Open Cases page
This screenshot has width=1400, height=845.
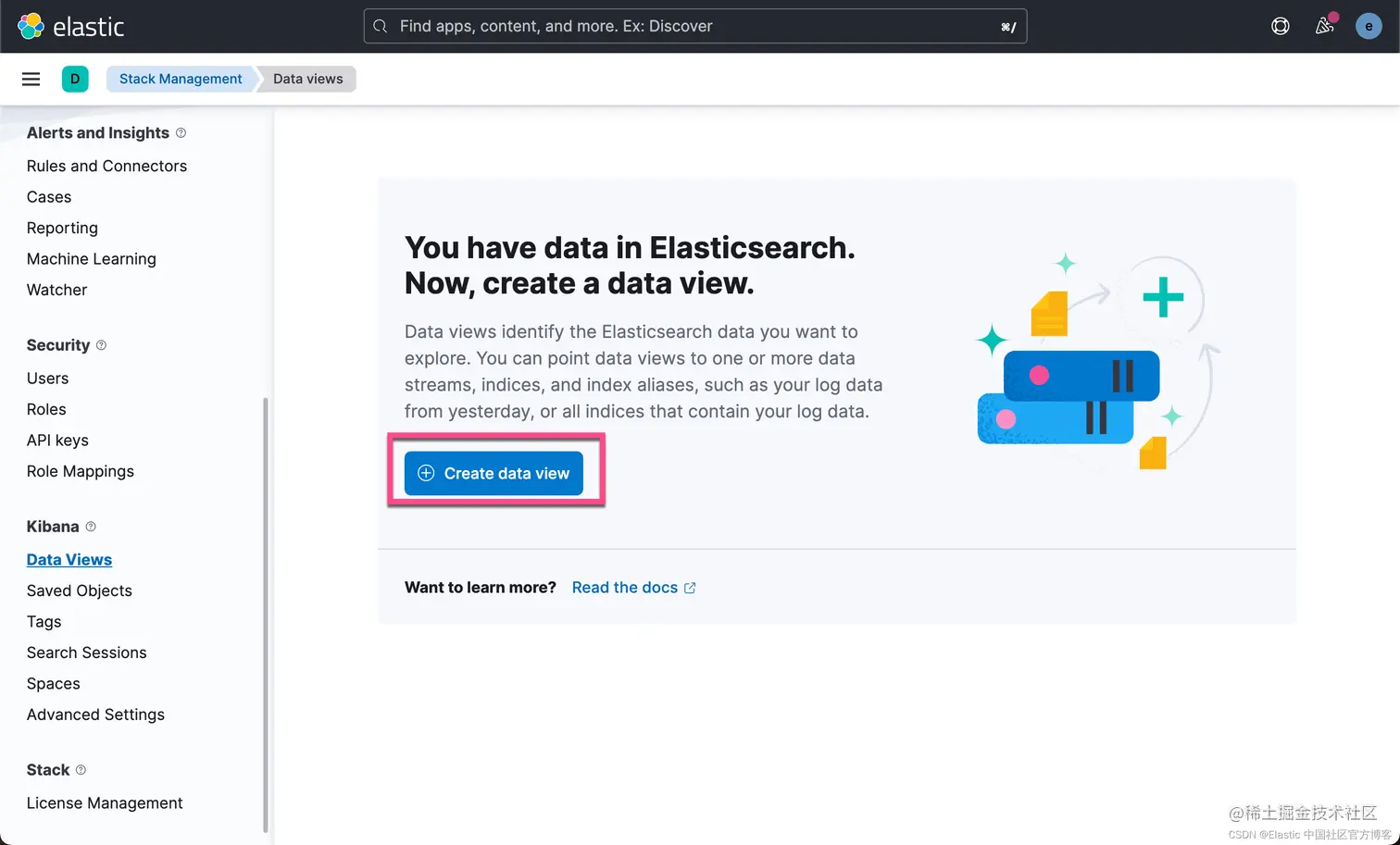(x=49, y=197)
